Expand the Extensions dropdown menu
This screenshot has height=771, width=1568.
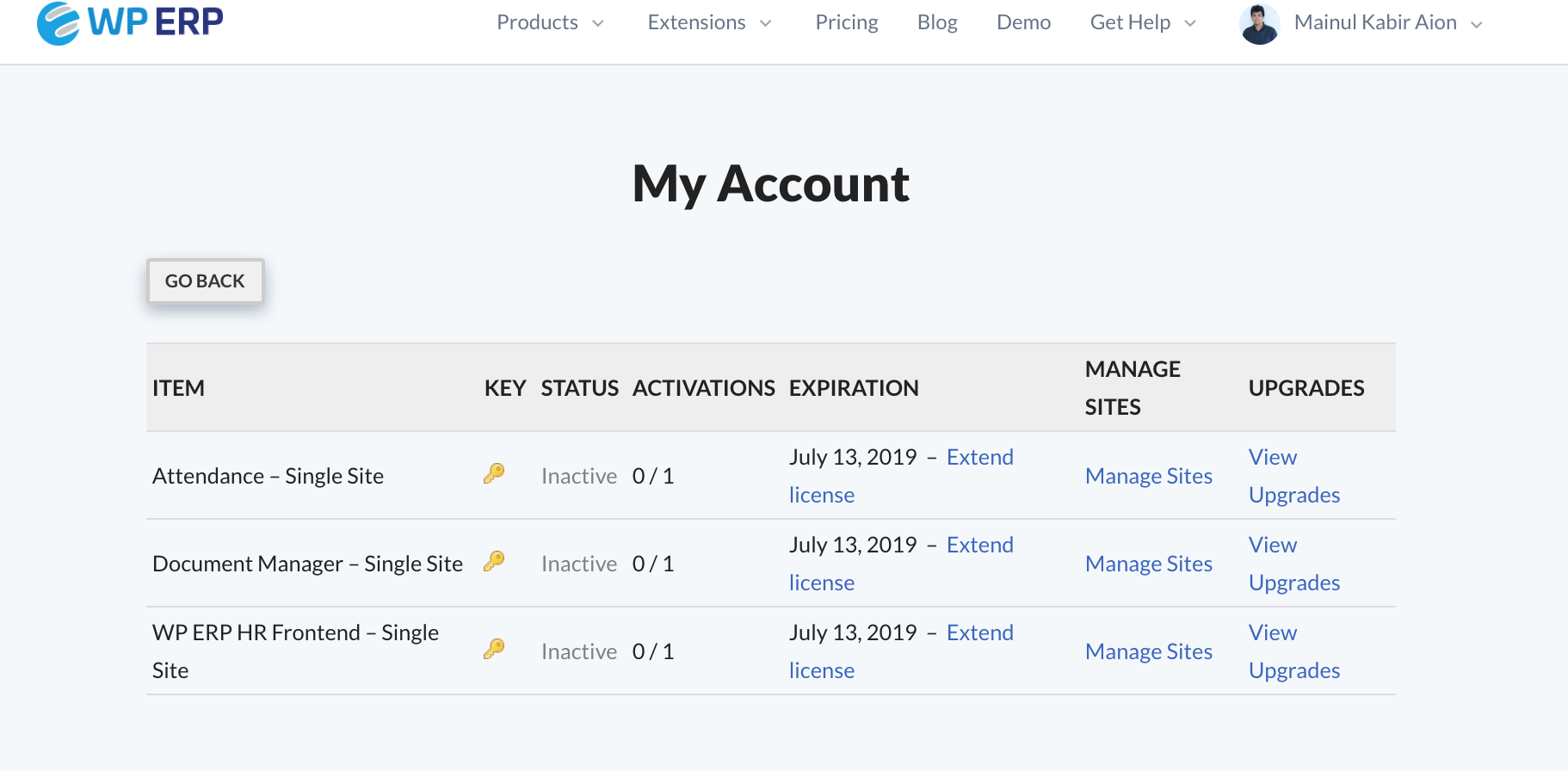point(709,22)
